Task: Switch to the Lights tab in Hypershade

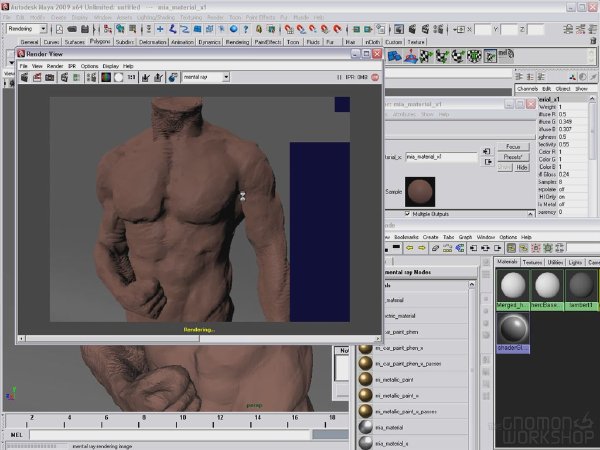Action: 575,262
